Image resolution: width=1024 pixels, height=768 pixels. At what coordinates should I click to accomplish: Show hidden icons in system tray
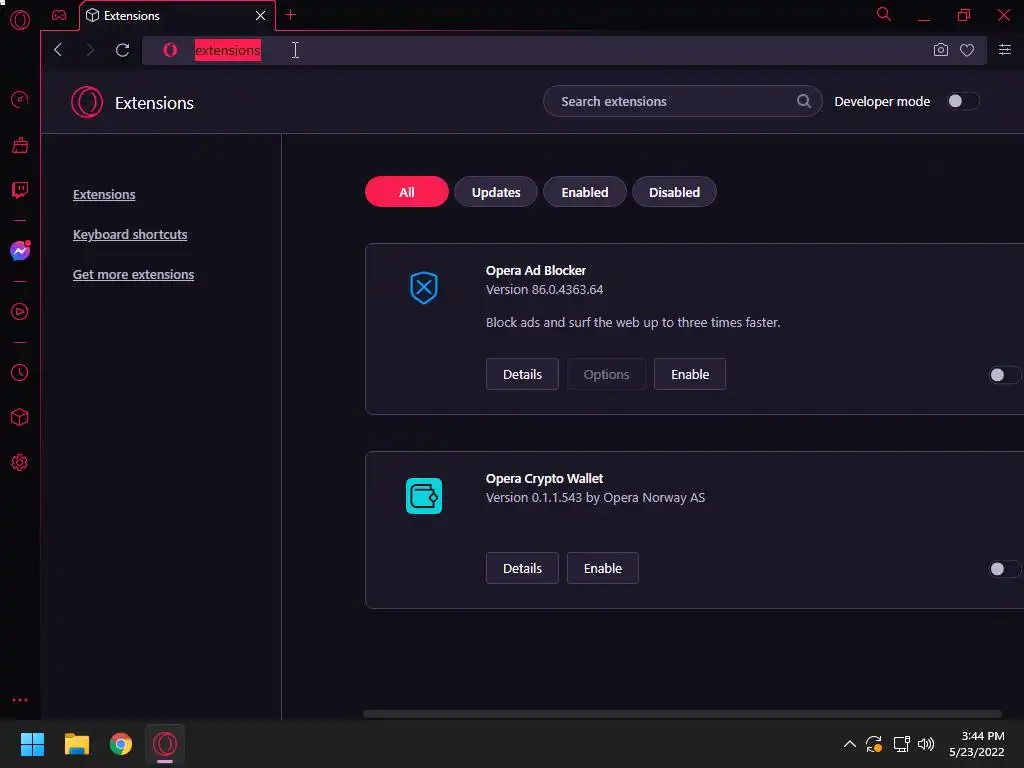tap(850, 744)
